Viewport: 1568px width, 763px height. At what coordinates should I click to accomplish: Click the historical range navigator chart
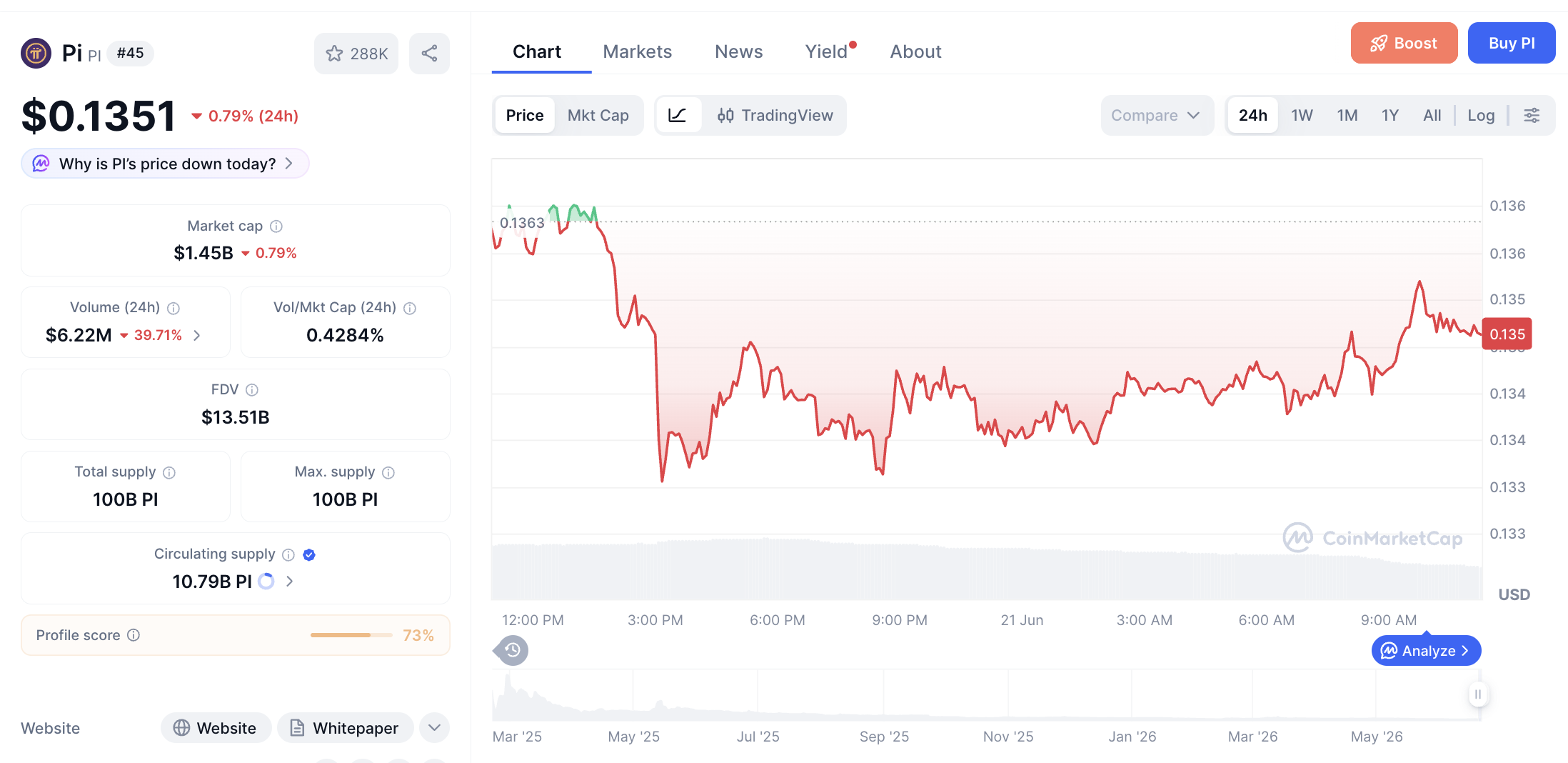point(986,694)
